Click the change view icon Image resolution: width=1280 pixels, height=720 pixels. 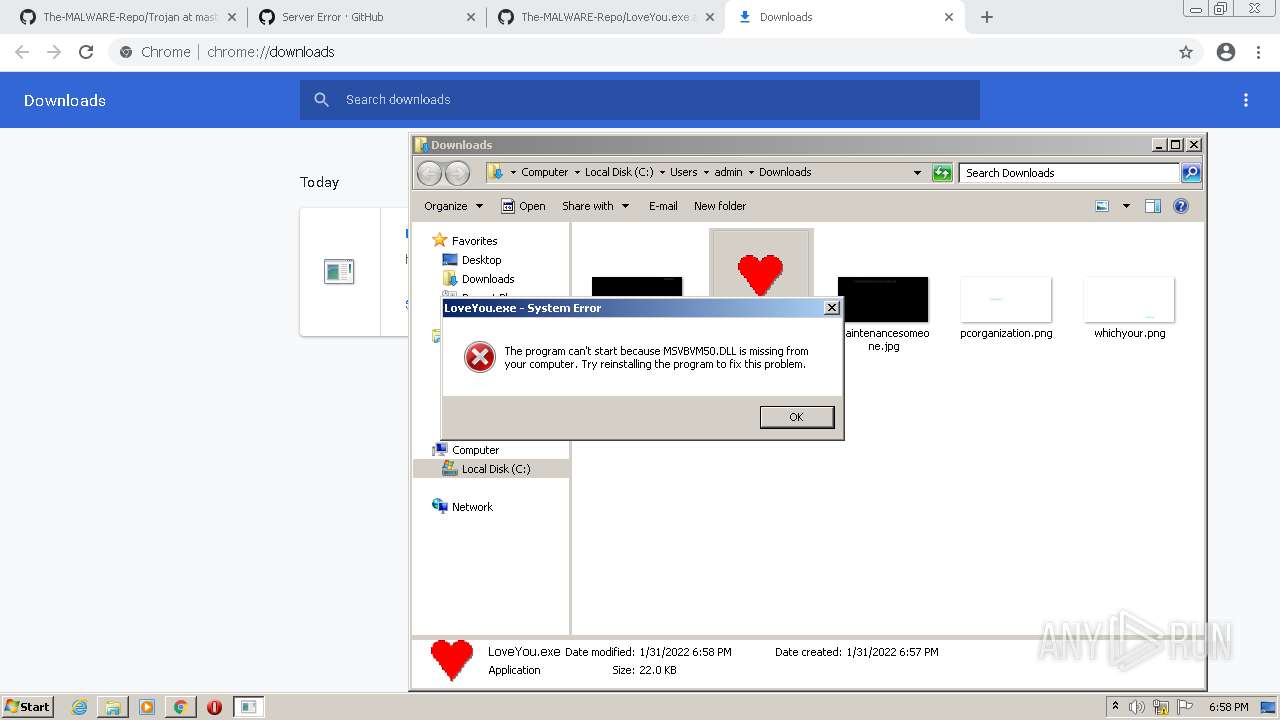(x=1102, y=206)
